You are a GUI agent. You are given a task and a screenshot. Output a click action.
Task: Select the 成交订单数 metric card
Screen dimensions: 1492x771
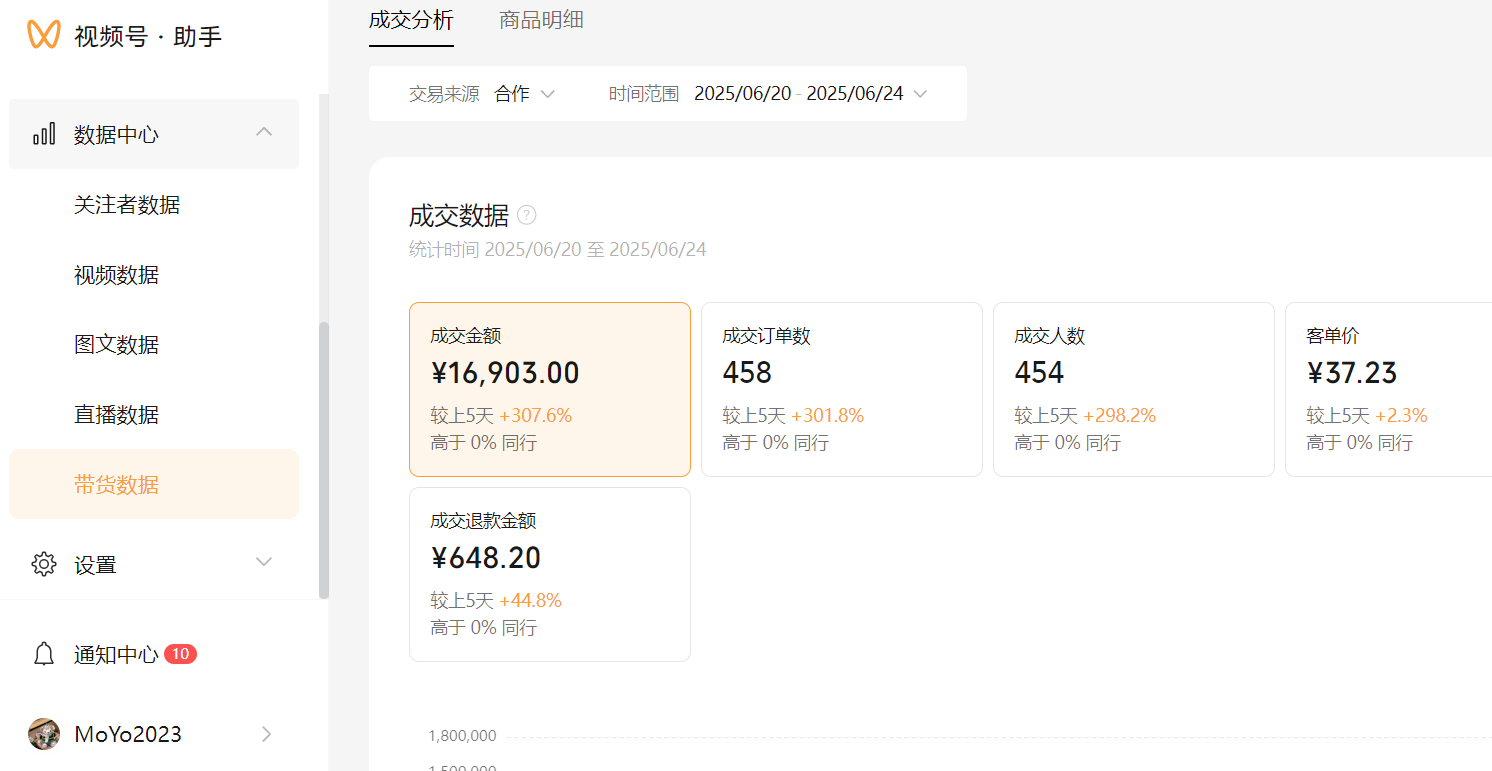click(x=842, y=389)
